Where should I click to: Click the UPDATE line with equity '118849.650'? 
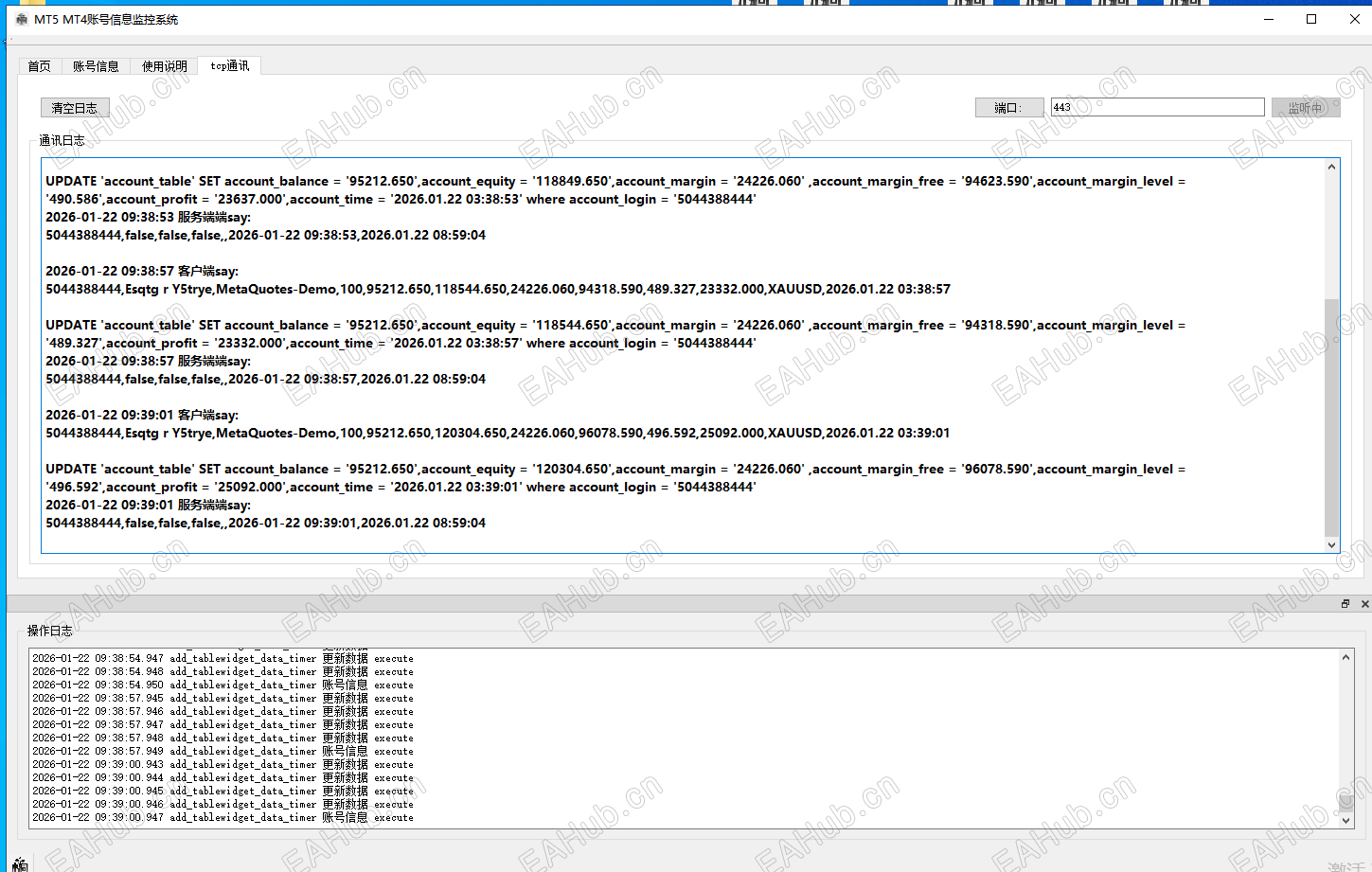click(615, 181)
